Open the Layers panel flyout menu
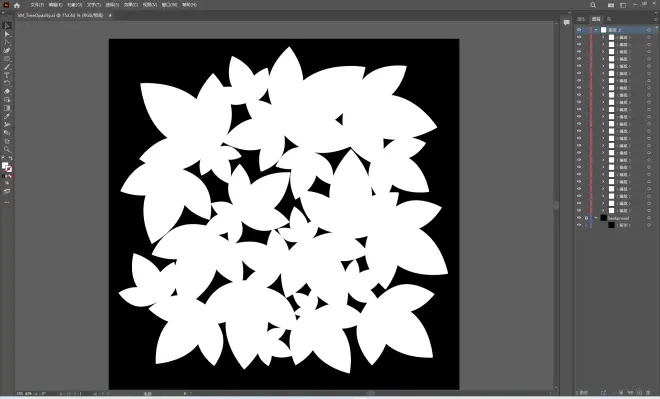This screenshot has width=660, height=399. [656, 19]
